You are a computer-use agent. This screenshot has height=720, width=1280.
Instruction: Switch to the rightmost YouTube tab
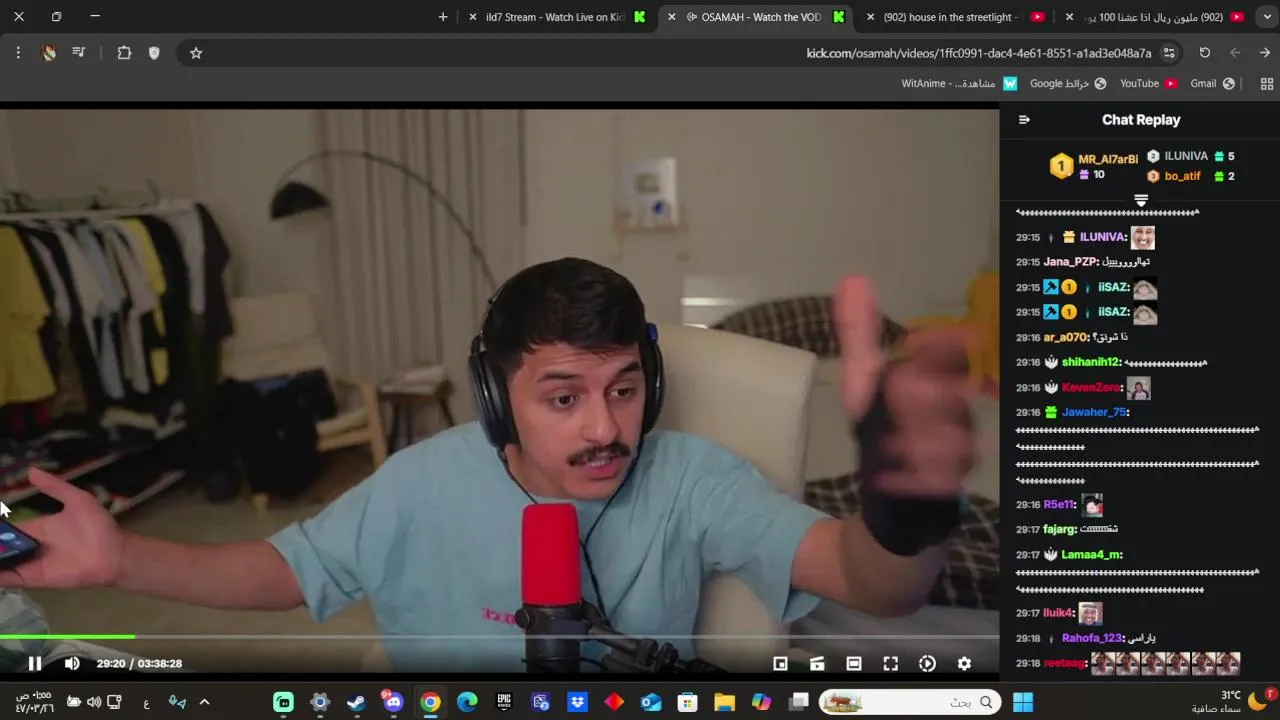tap(1155, 17)
